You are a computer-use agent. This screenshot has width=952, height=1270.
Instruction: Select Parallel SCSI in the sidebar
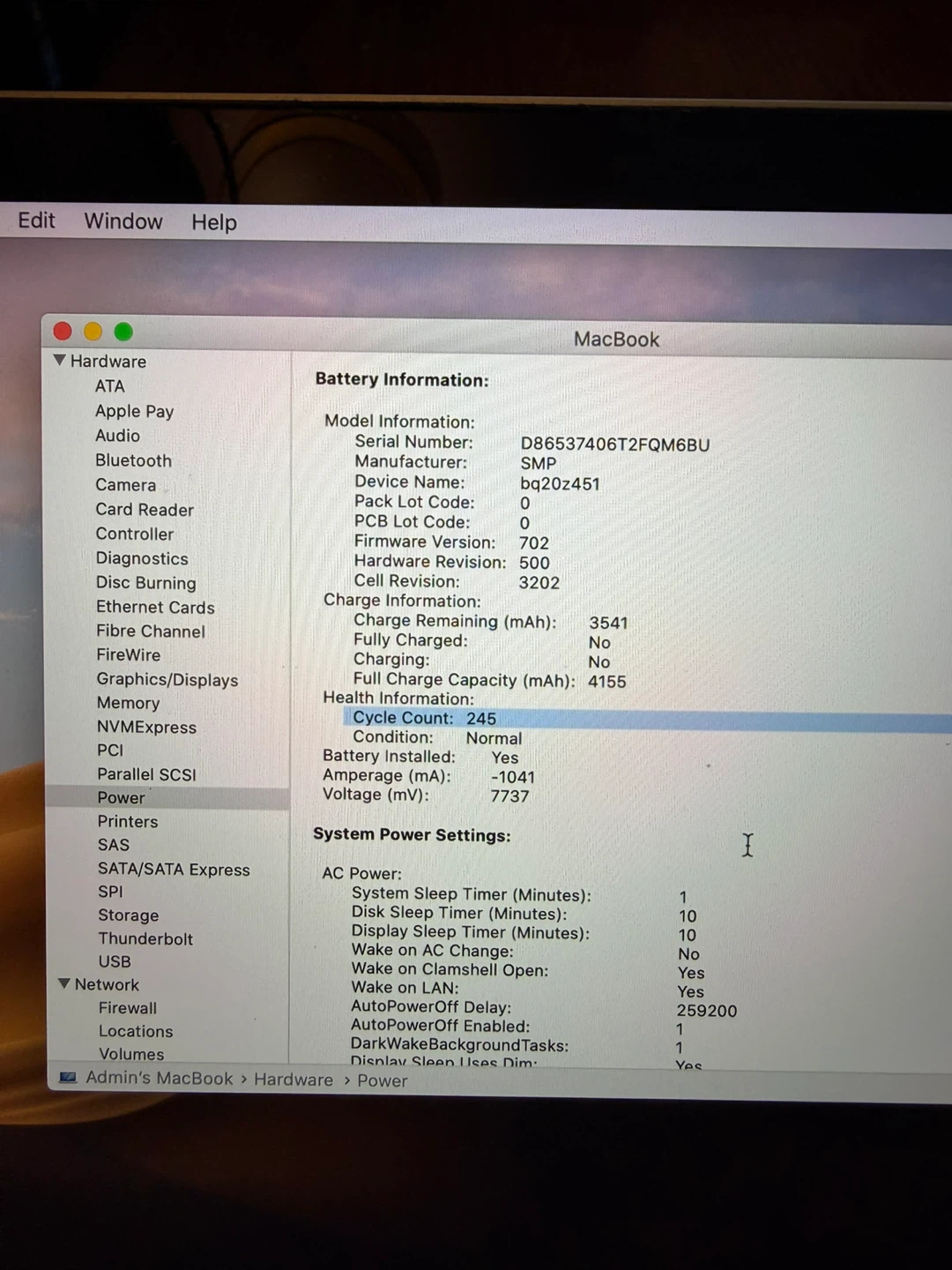click(147, 774)
